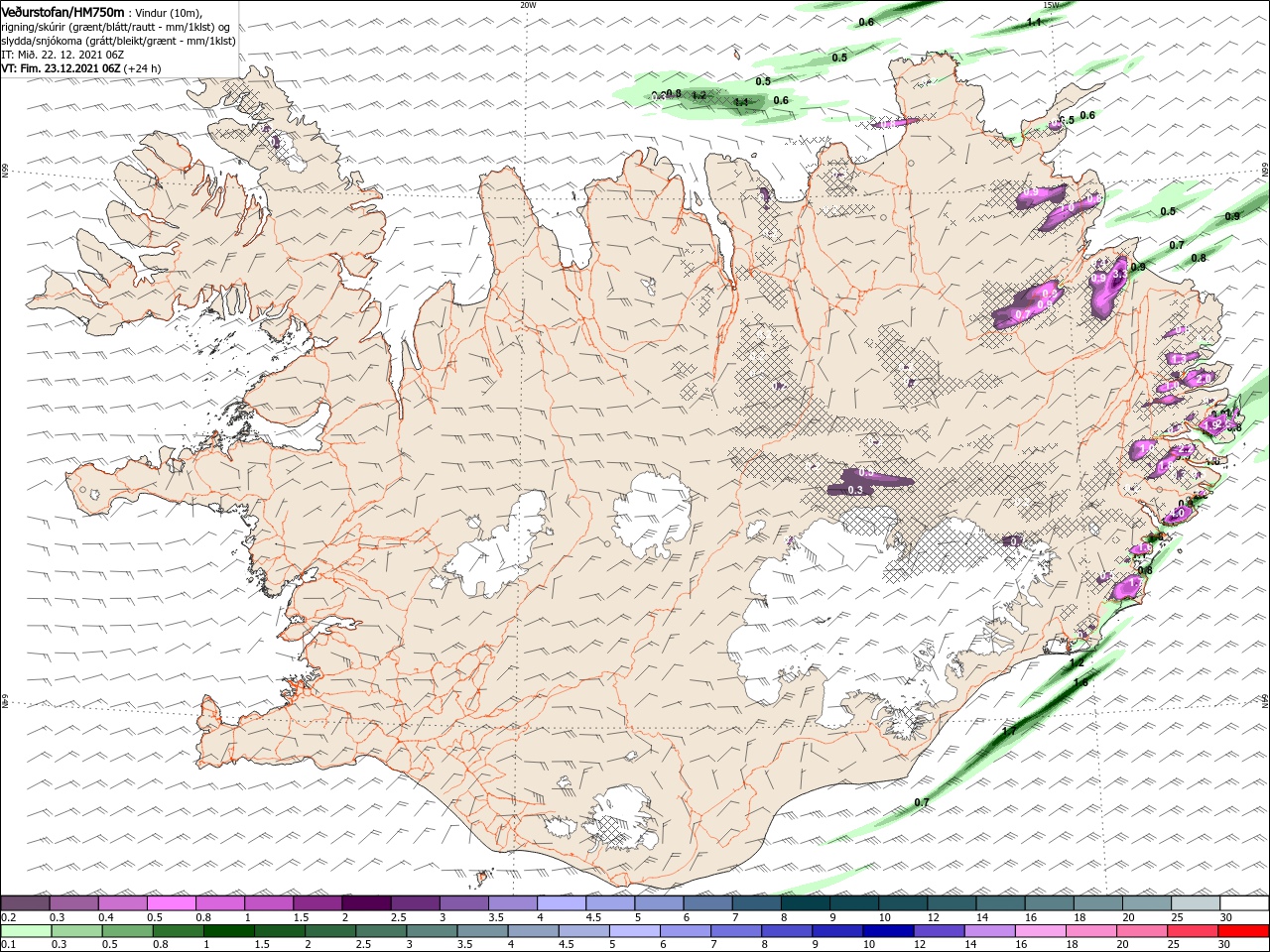Click the '0.1' label starting the lower legend
The width and height of the screenshot is (1270, 952).
tap(8, 945)
